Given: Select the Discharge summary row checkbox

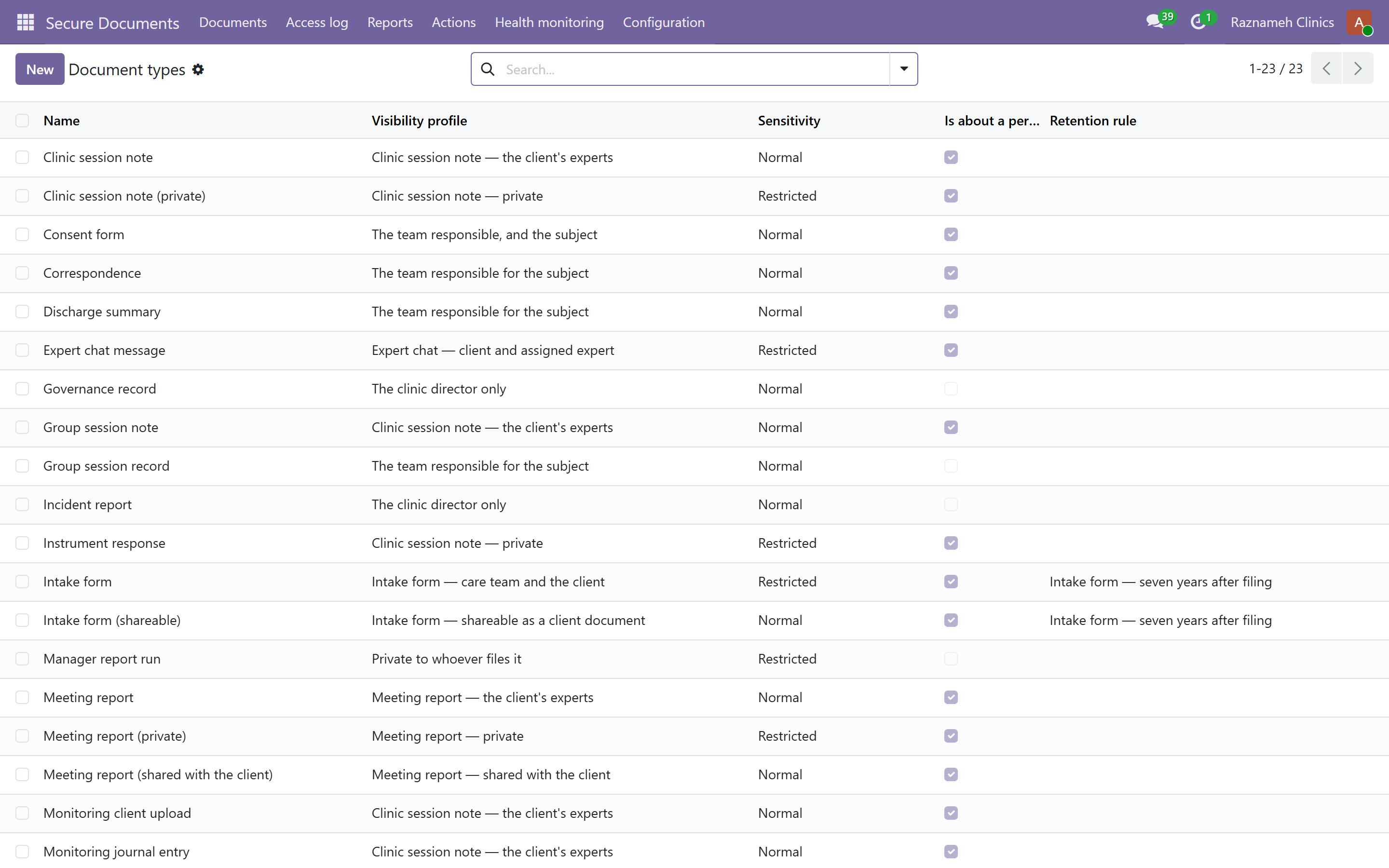Looking at the screenshot, I should pyautogui.click(x=22, y=312).
